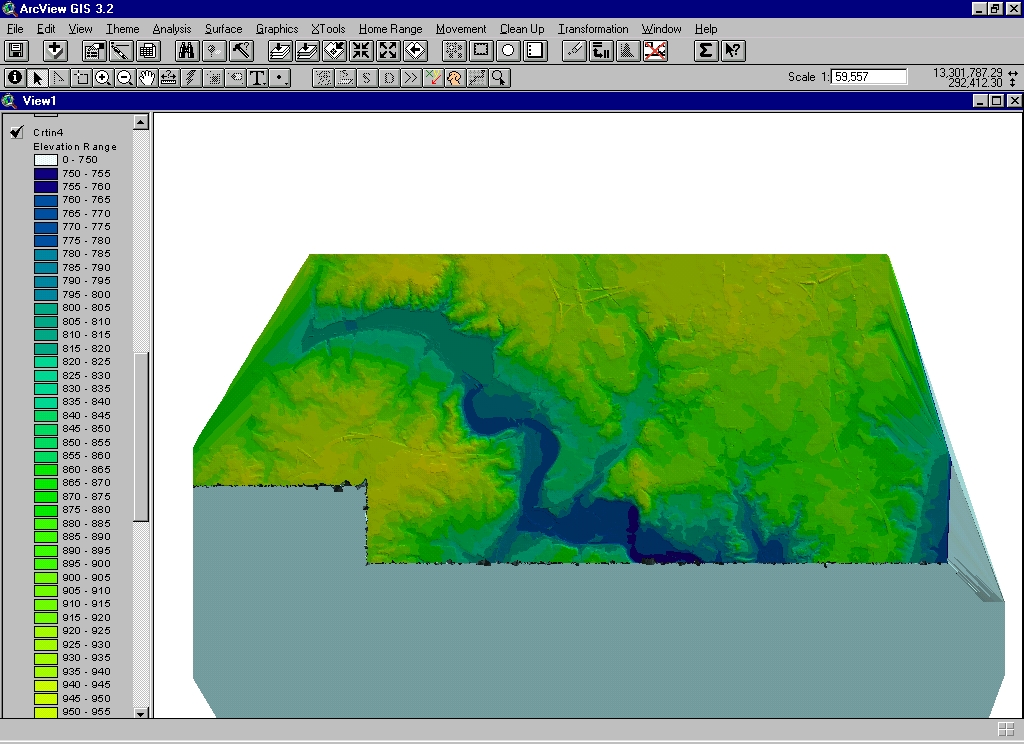This screenshot has width=1024, height=744.
Task: Click Zoom In inward-arrows button
Action: point(361,51)
